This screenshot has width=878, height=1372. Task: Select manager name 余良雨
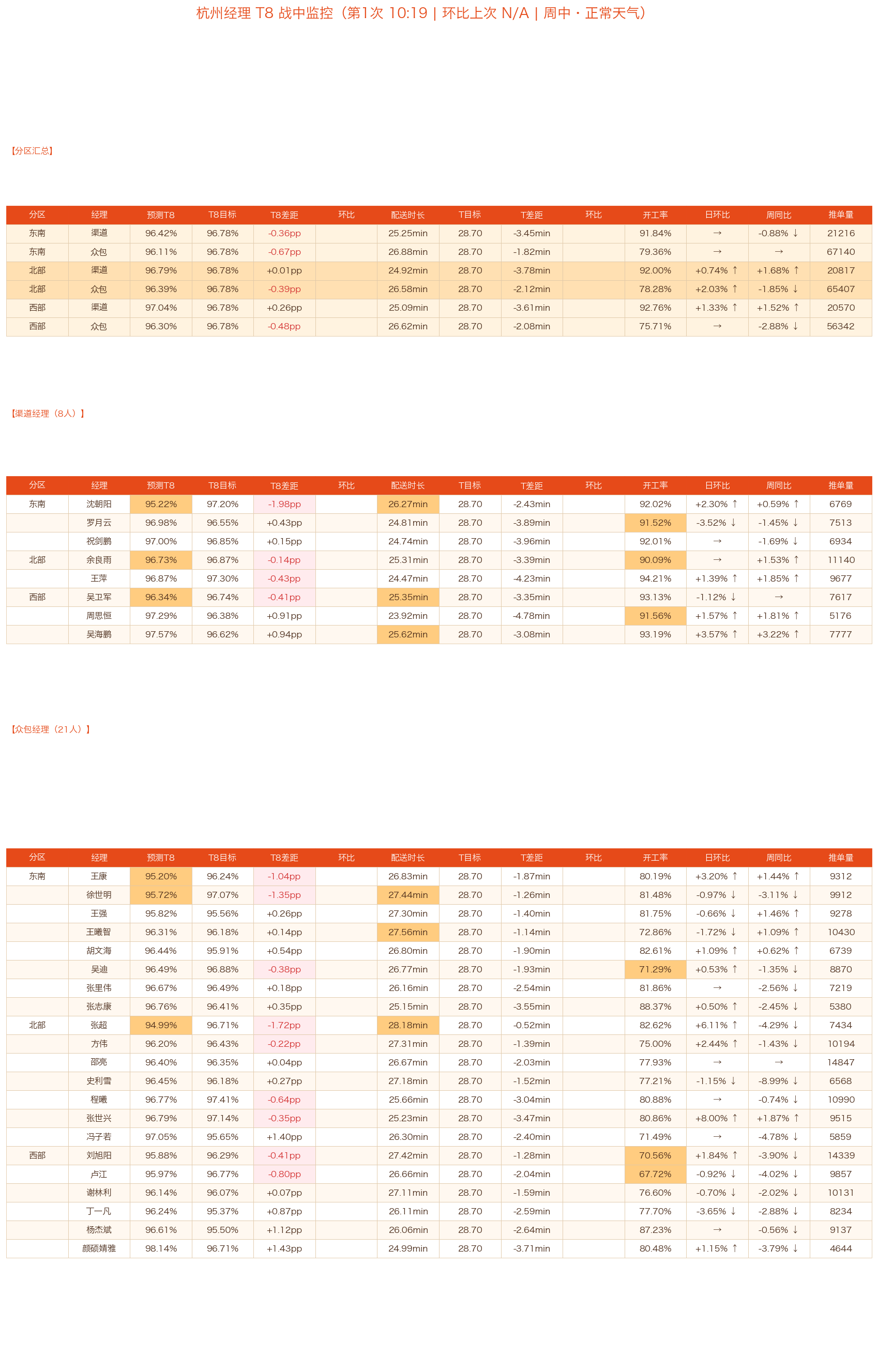click(x=99, y=560)
